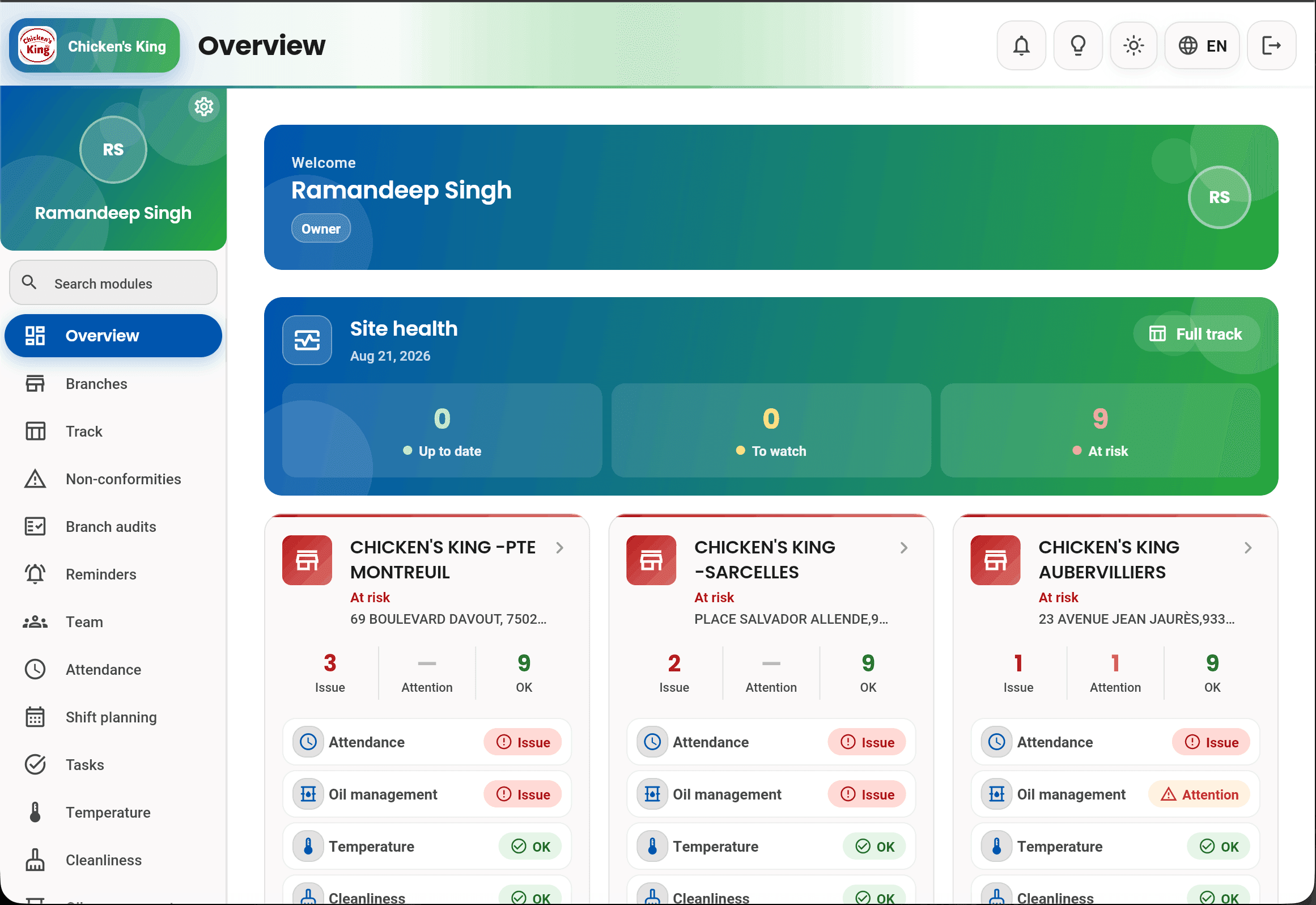
Task: Open CHICKEN'S KING -SARCELLES title
Action: point(765,560)
